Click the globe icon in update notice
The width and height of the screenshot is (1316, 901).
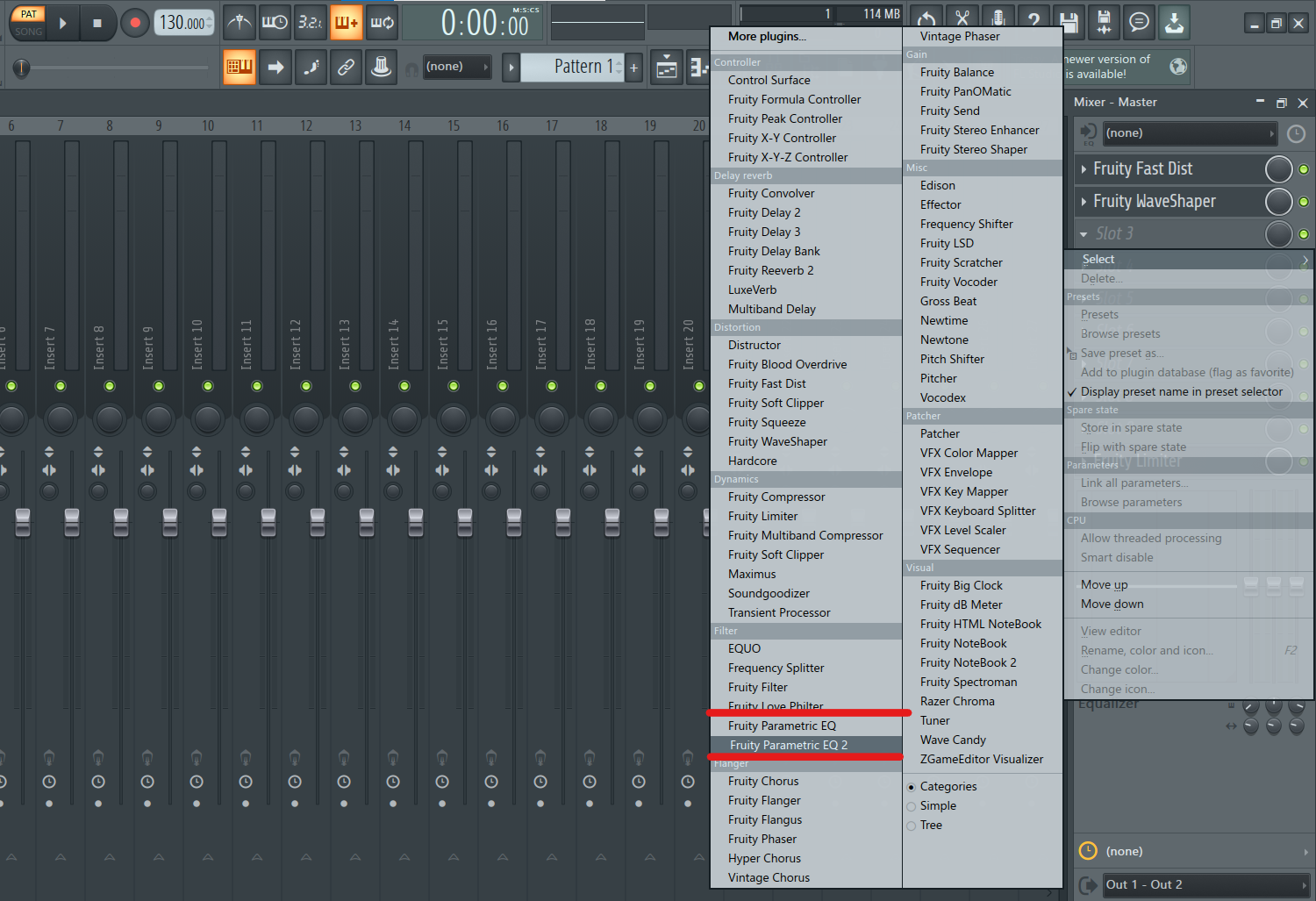click(1178, 67)
